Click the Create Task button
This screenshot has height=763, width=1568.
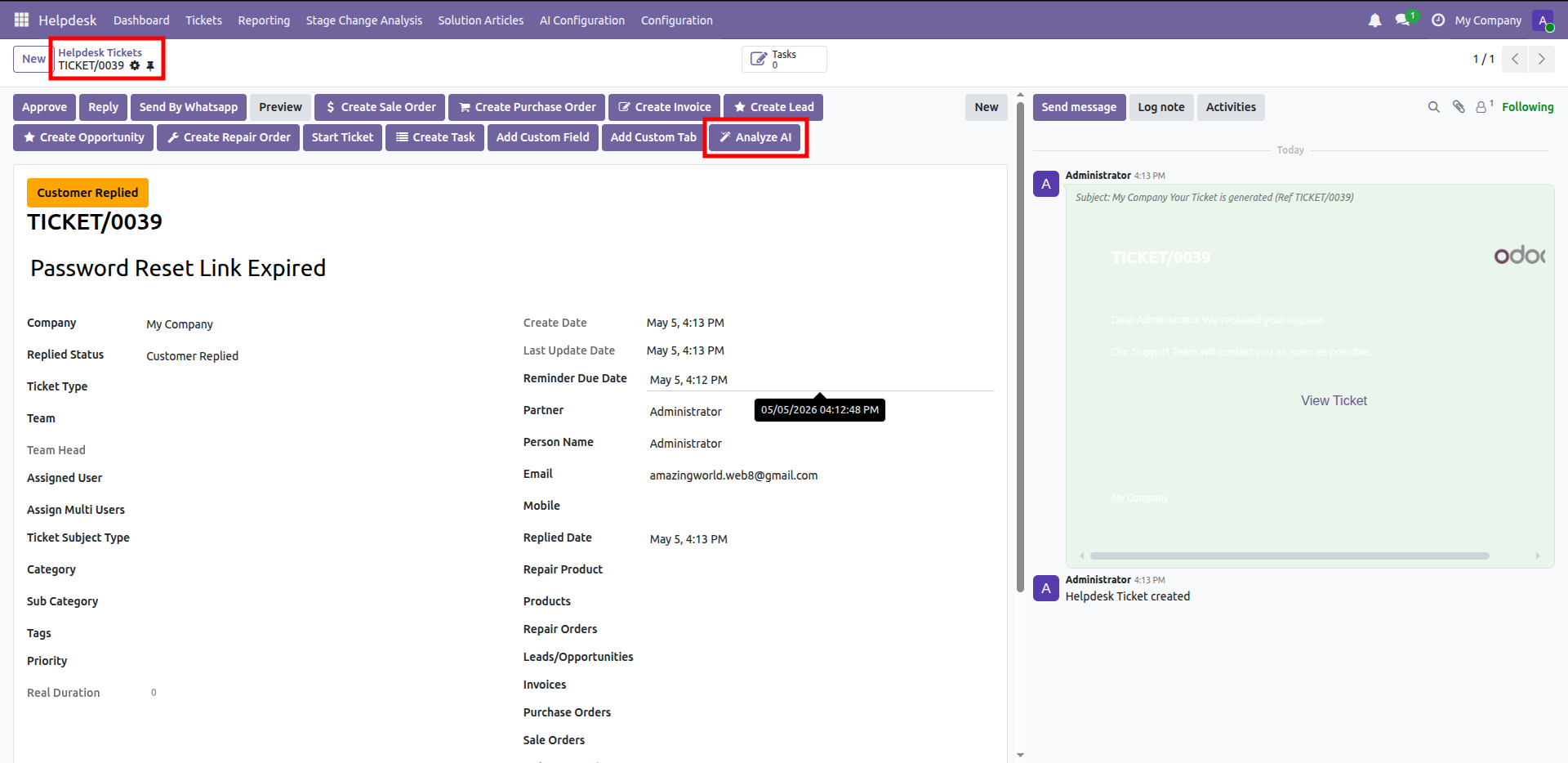tap(435, 137)
